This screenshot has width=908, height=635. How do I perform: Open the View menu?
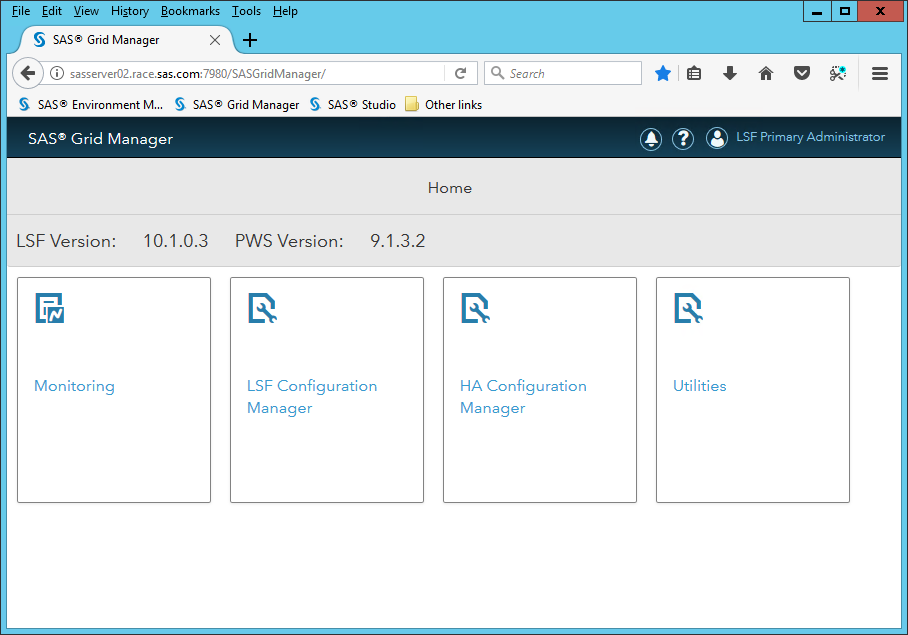[x=86, y=11]
